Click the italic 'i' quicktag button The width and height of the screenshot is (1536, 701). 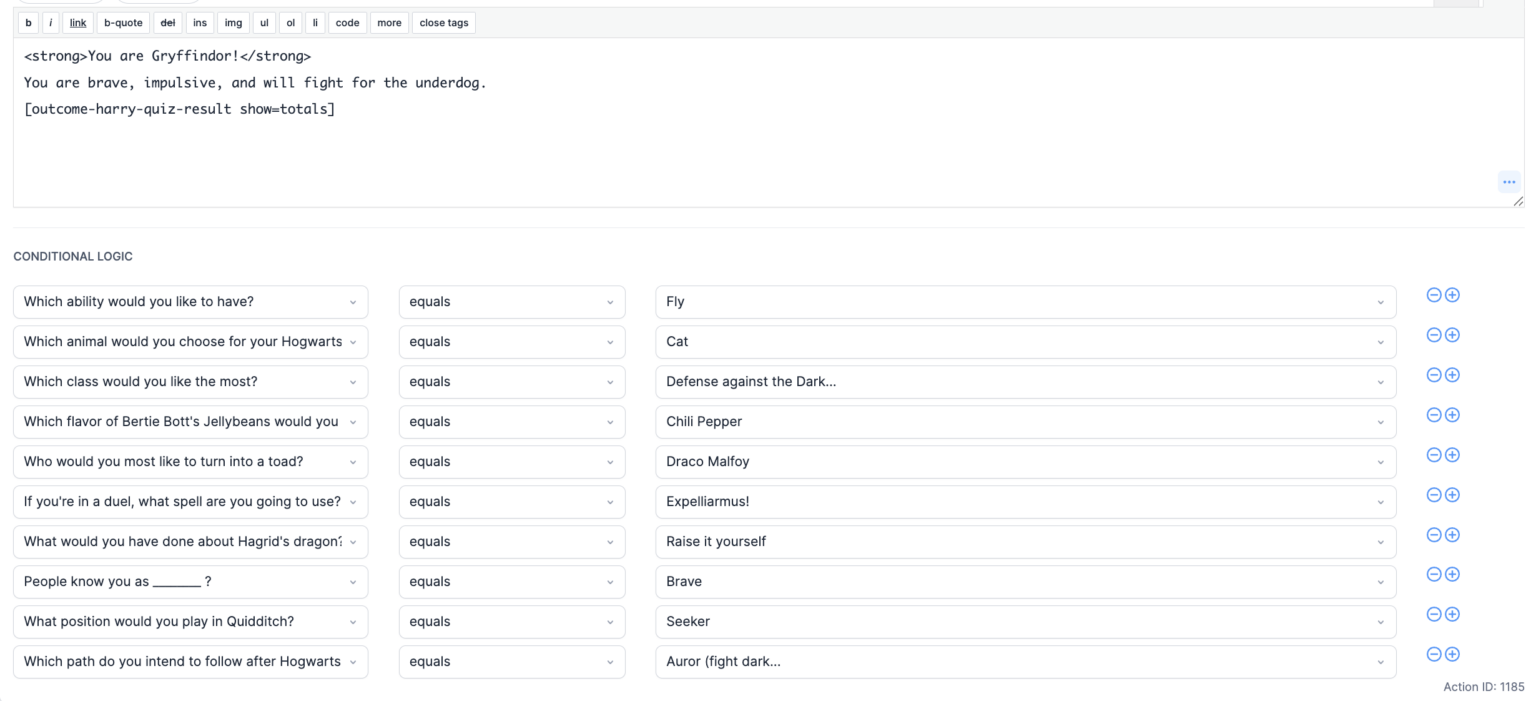51,23
